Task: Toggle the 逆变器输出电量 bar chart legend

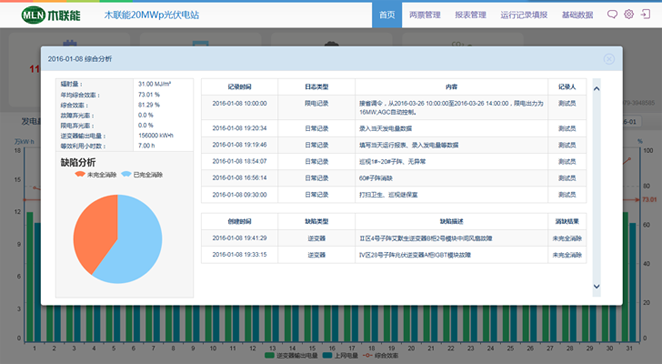Action: pos(291,356)
